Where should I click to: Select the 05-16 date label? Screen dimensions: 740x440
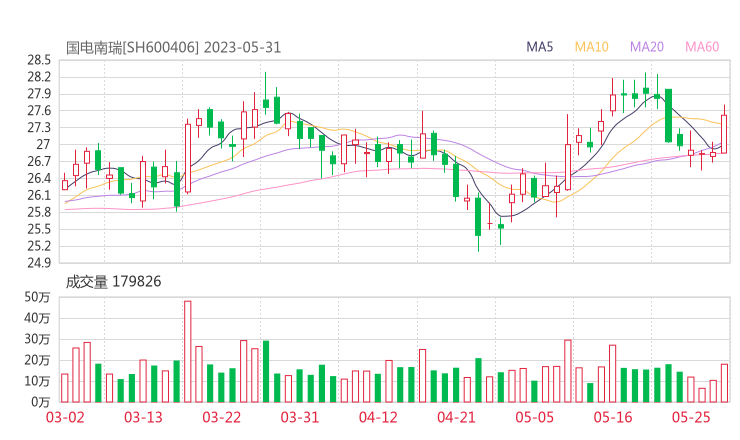(613, 417)
